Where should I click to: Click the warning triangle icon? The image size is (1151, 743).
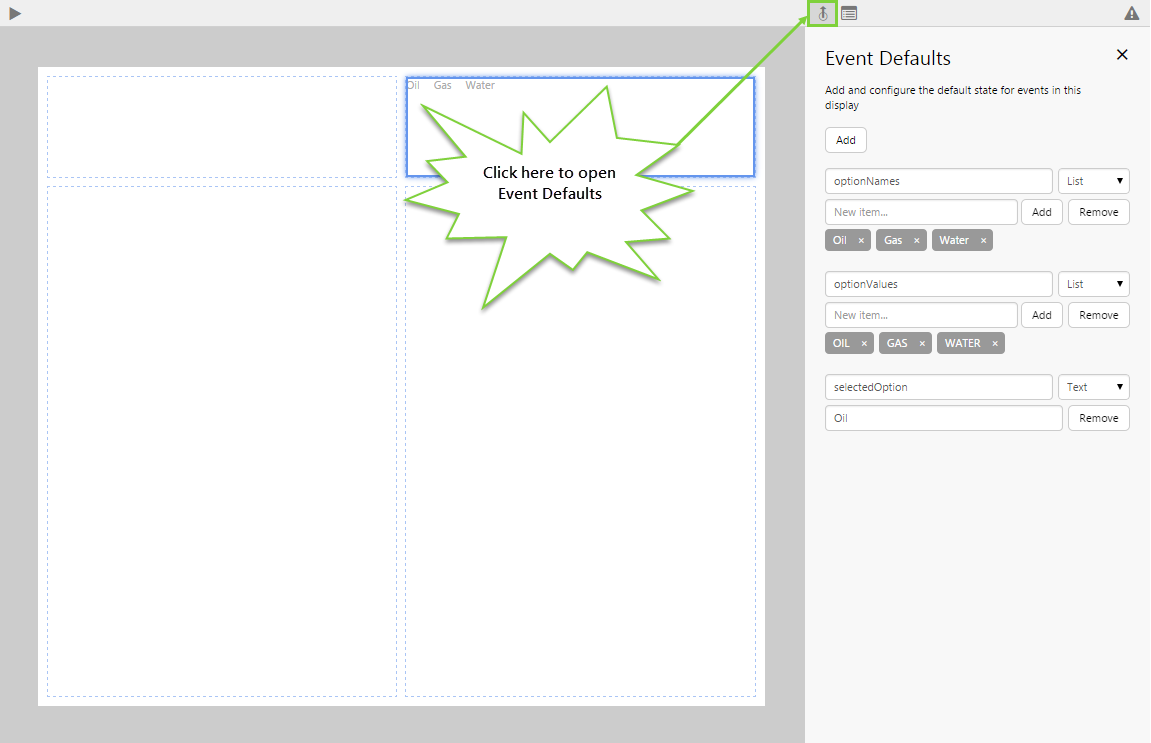1131,13
